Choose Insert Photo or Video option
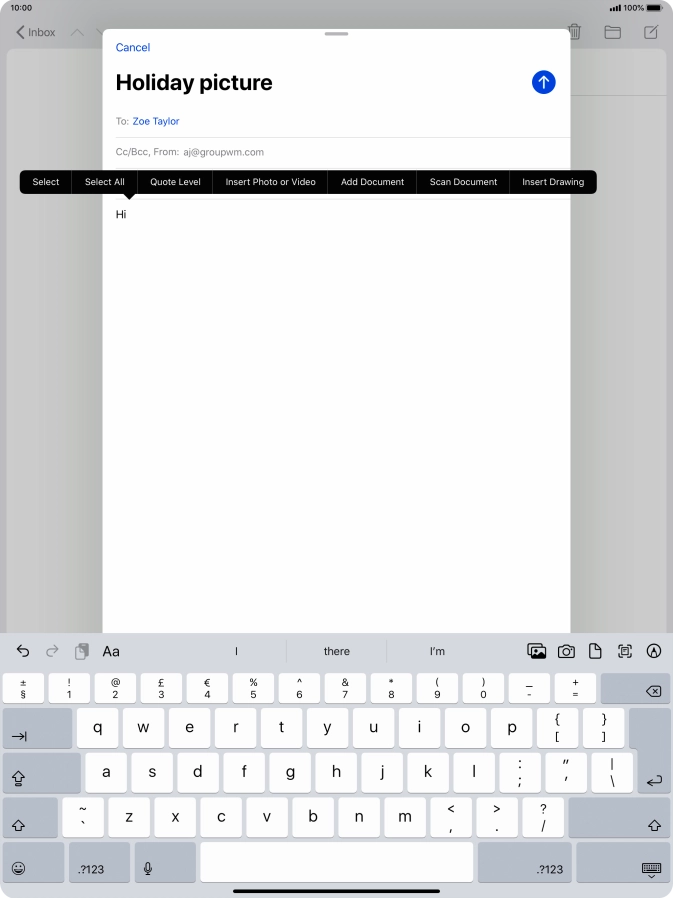The width and height of the screenshot is (673, 898). point(270,182)
